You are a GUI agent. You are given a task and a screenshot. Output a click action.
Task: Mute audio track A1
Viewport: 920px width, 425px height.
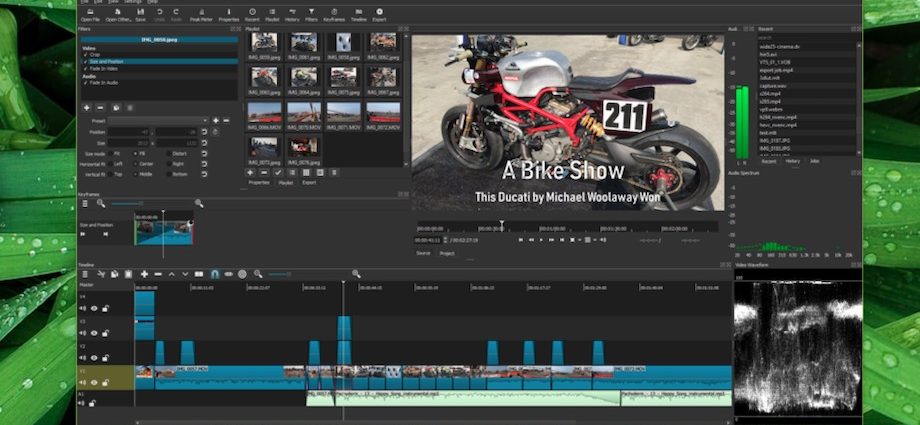coord(83,403)
